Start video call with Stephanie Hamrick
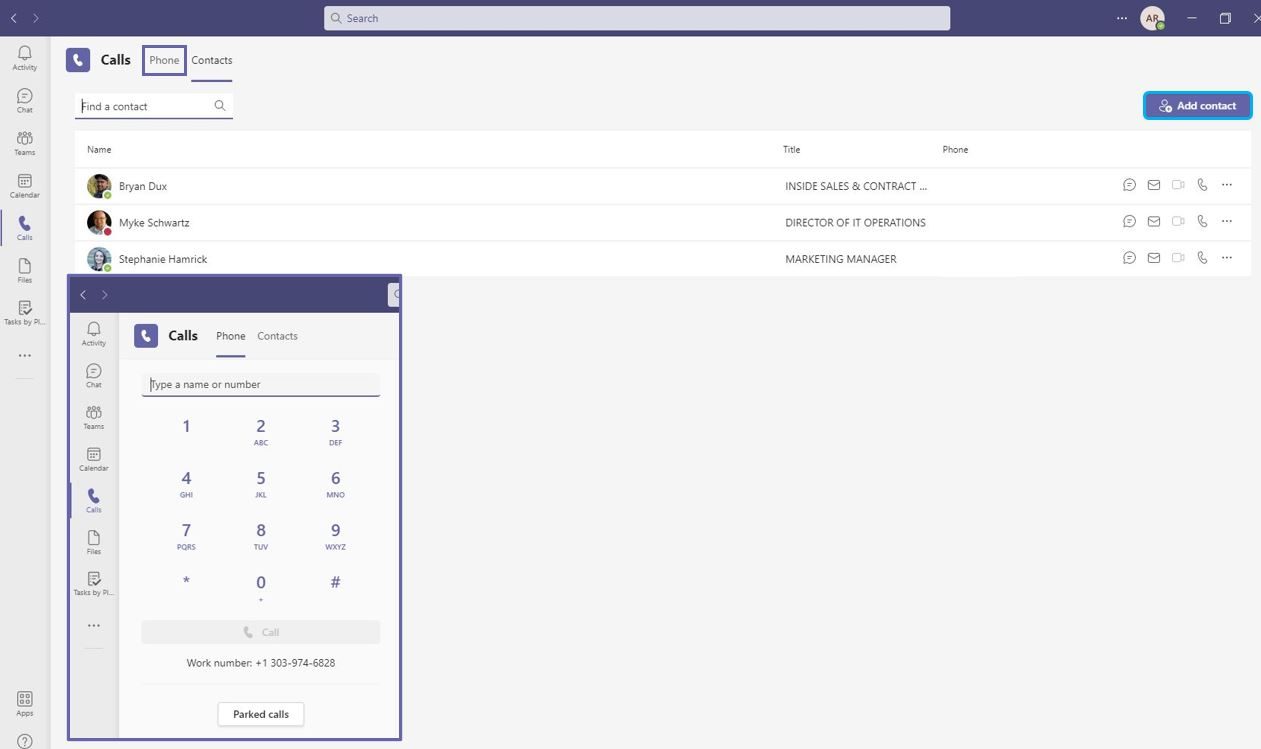This screenshot has width=1261, height=749. tap(1178, 257)
